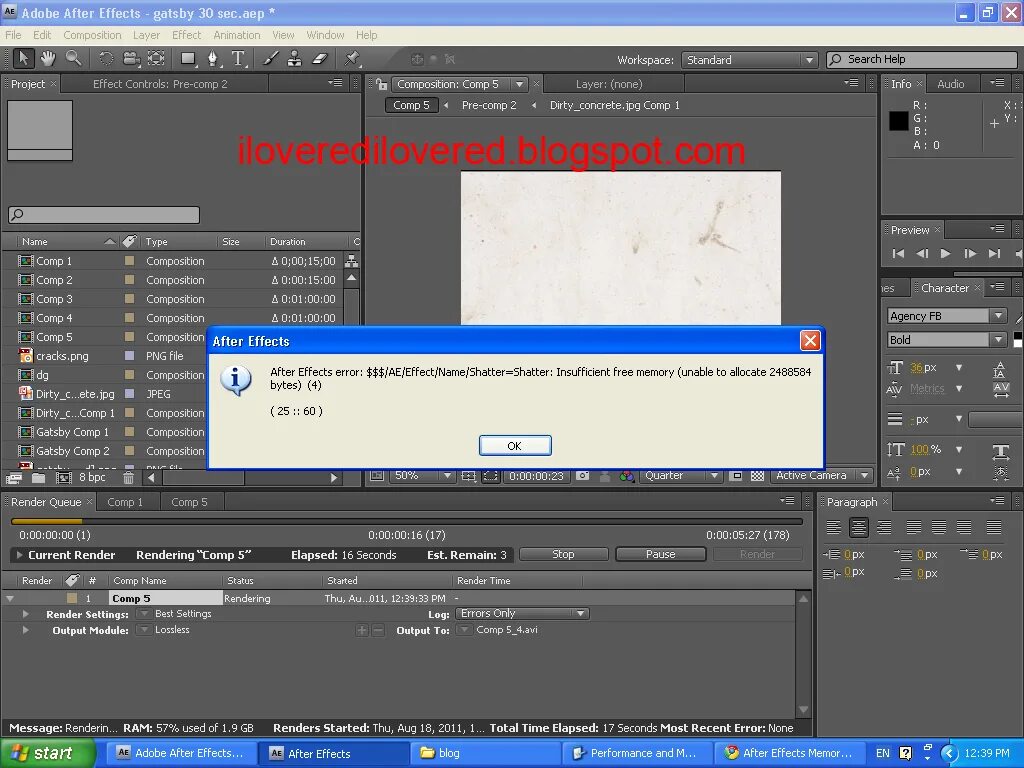The image size is (1024, 768).
Task: Select the Zoom magnifier tool
Action: coord(73,59)
